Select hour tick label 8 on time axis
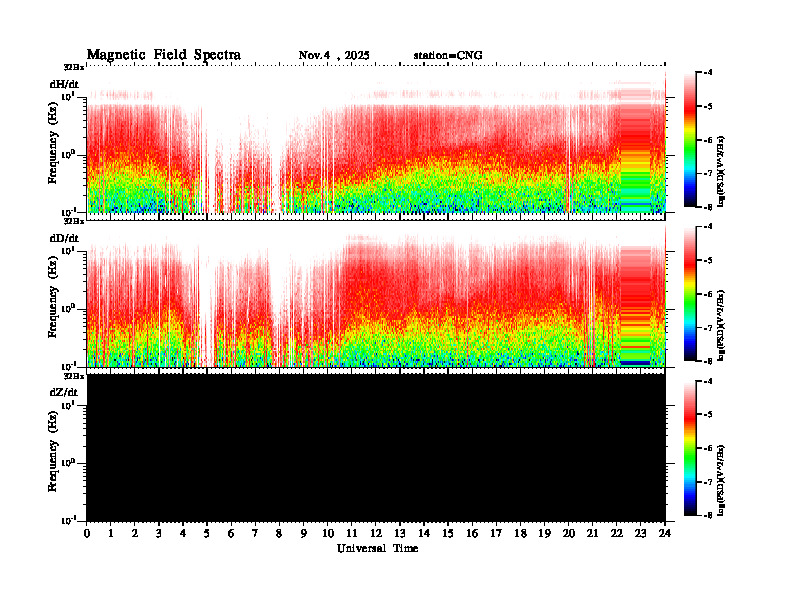Viewport: 792px width, 612px height. [x=279, y=533]
